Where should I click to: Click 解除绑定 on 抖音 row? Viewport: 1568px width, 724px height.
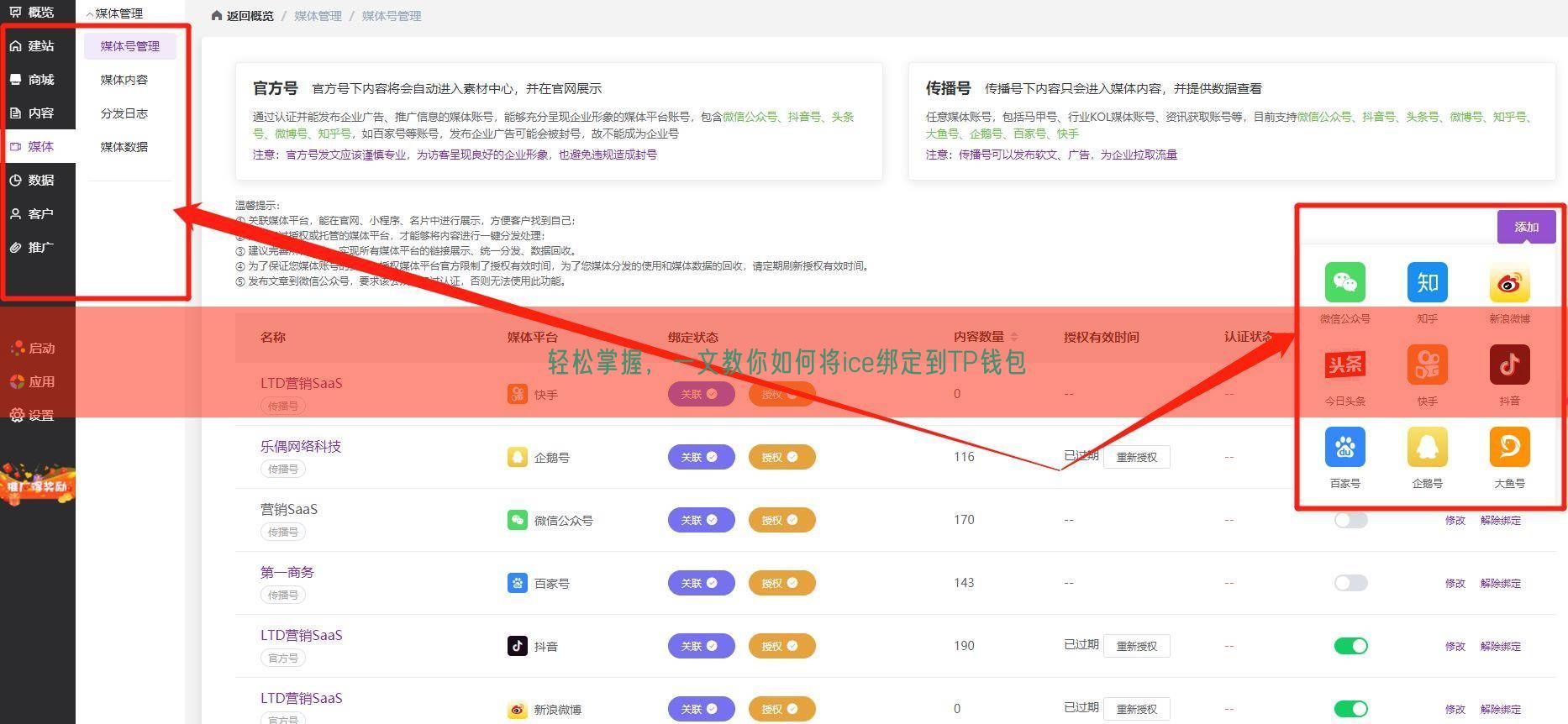[1500, 647]
